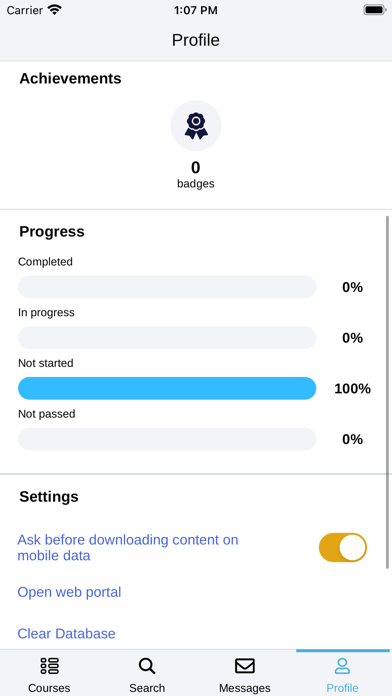Tap the Search magnifier icon
The width and height of the screenshot is (392, 696).
click(x=147, y=666)
